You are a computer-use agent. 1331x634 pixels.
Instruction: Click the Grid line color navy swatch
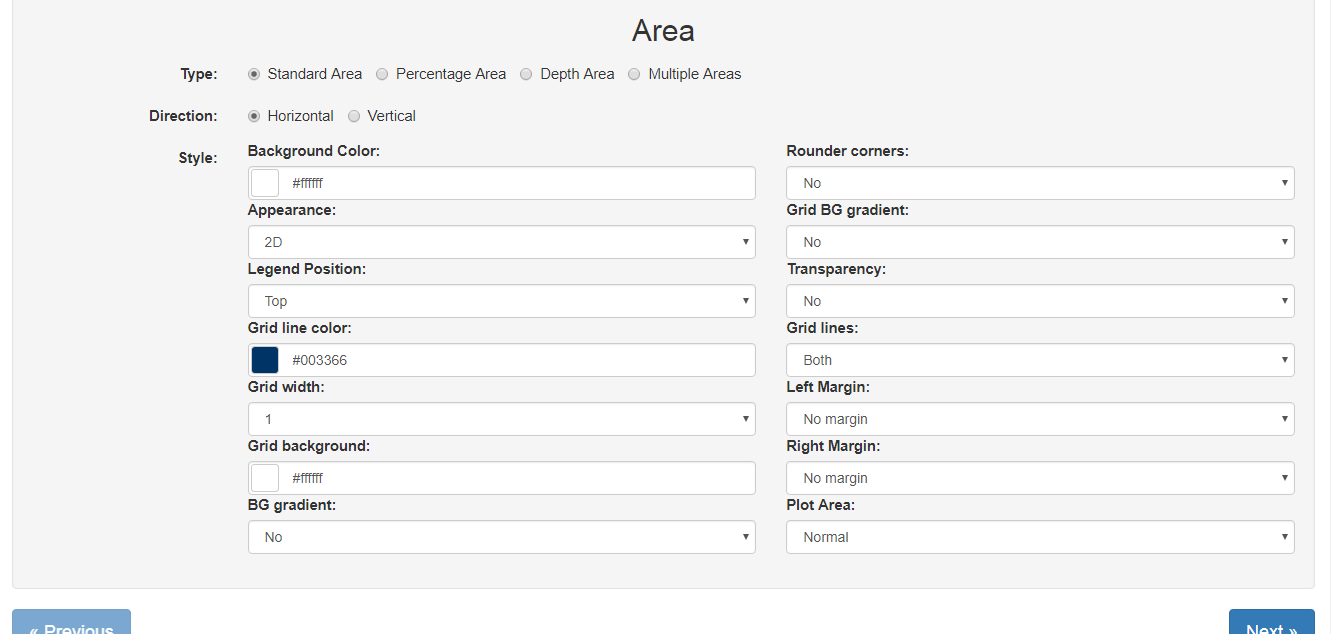(265, 360)
